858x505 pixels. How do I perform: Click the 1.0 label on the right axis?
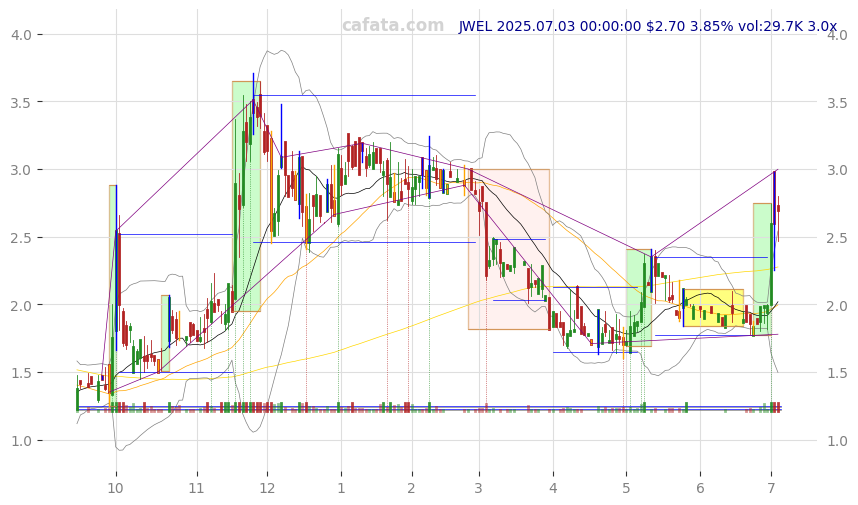(x=837, y=441)
